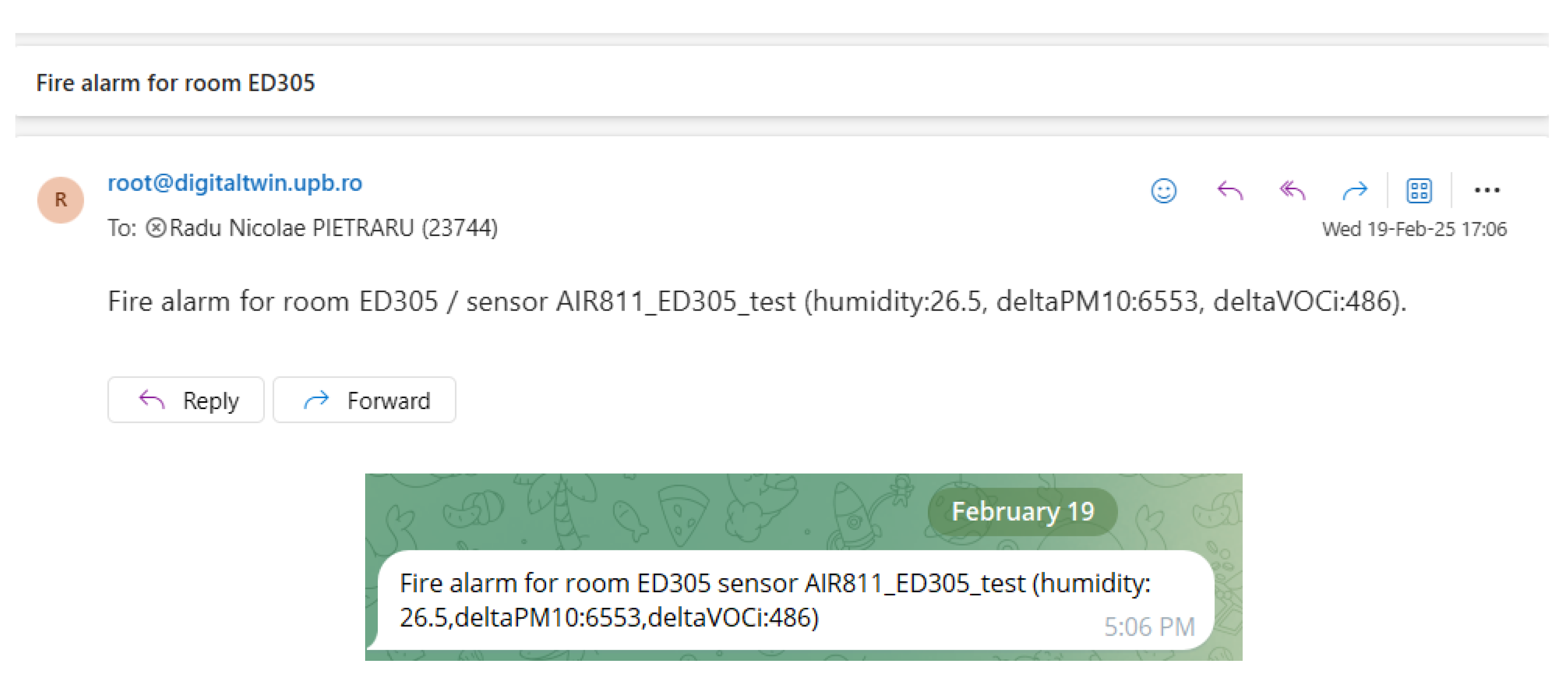Viewport: 1568px width, 678px height.
Task: Click the email body text mentioning sensor AIR811_ED305_test
Action: tap(756, 301)
